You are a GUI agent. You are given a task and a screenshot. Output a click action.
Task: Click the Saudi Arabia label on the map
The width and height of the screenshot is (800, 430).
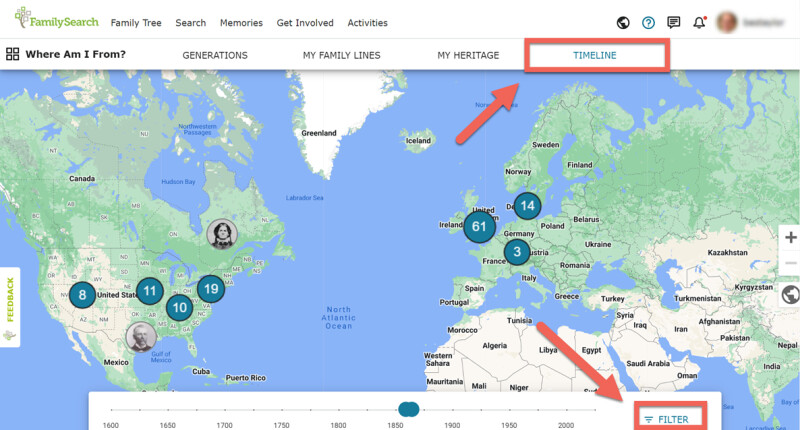pyautogui.click(x=648, y=364)
